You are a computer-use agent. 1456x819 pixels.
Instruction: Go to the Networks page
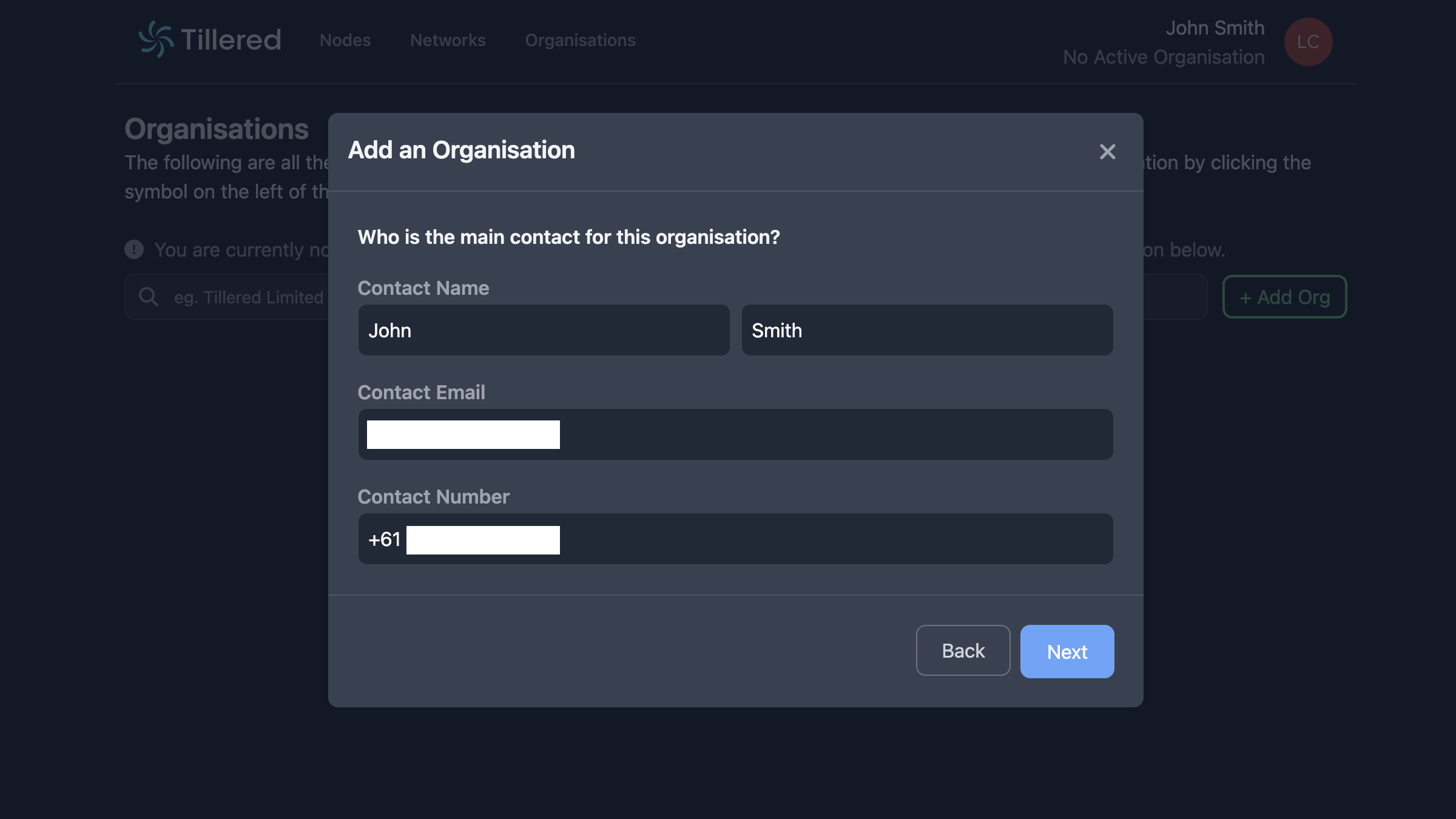pyautogui.click(x=448, y=40)
